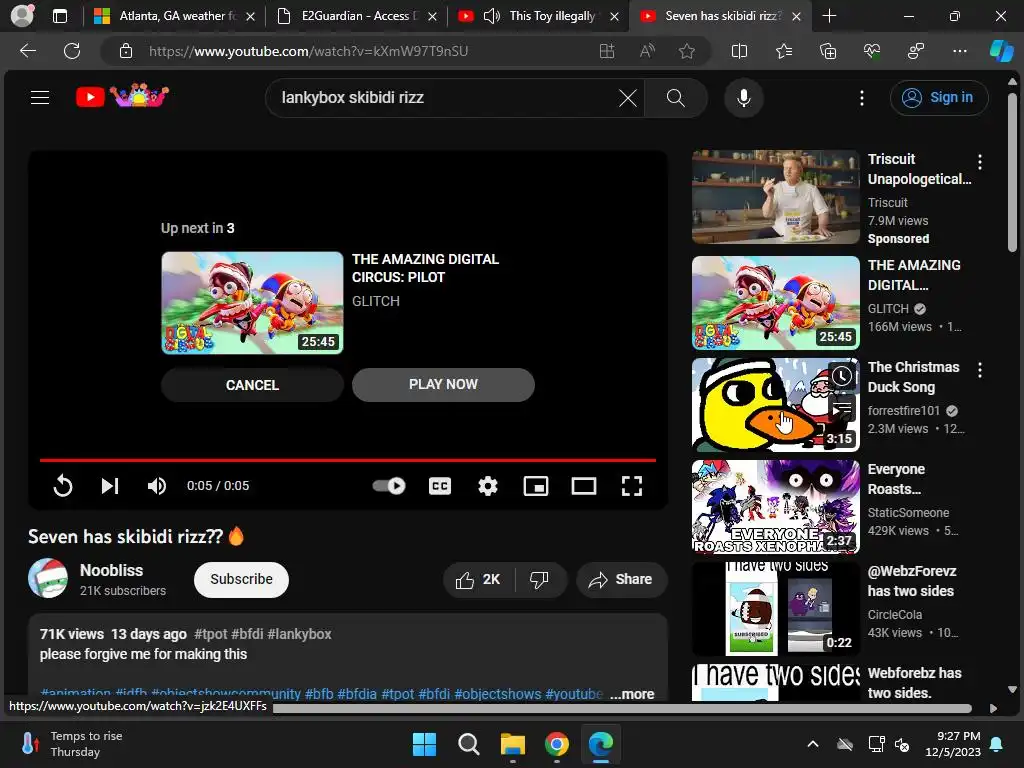The height and width of the screenshot is (768, 1024).
Task: Open split screen view
Action: tap(739, 51)
